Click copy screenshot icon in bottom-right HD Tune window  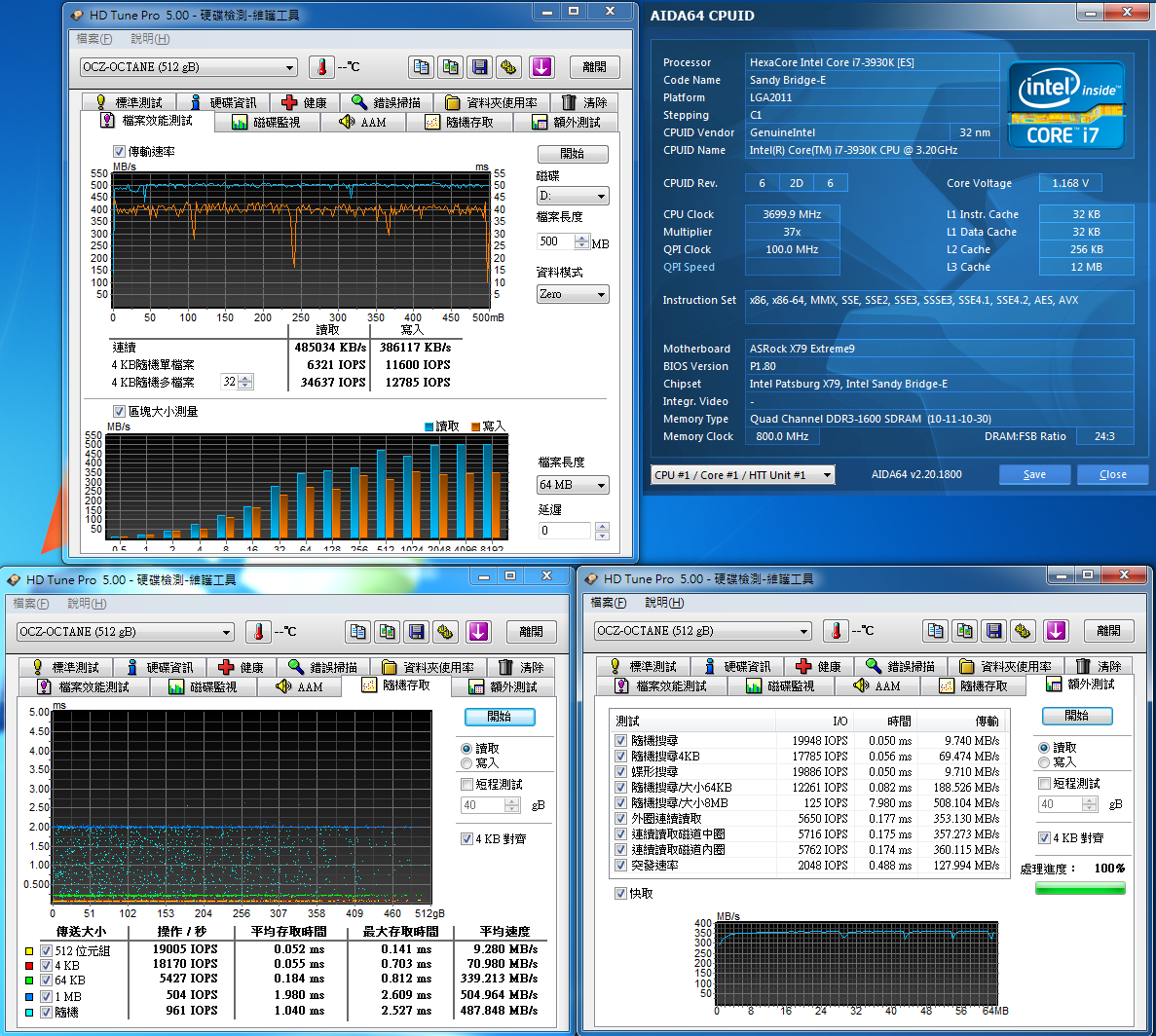point(965,631)
